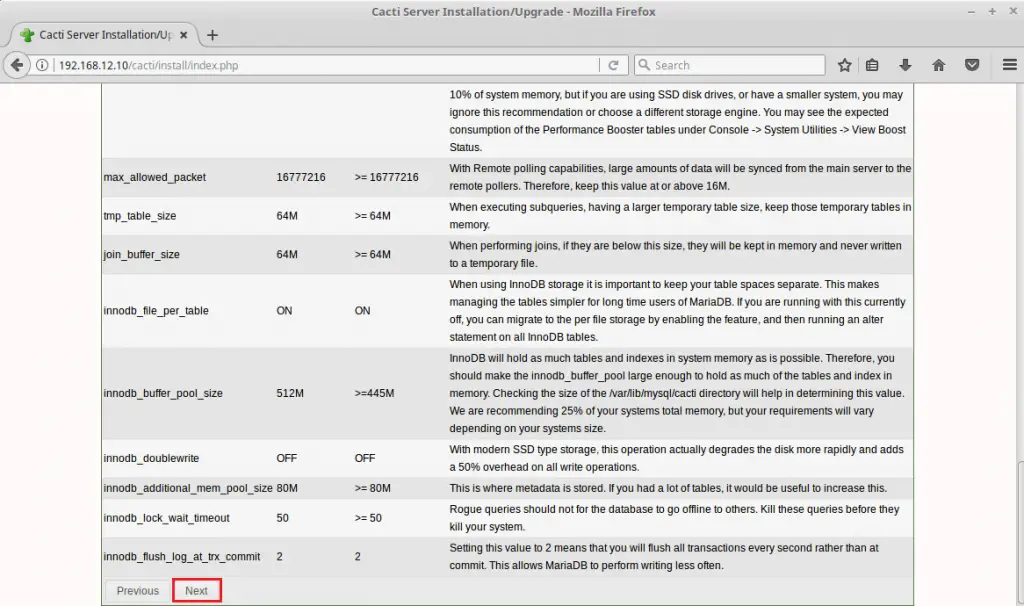Click the Search box in the toolbar

[729, 65]
